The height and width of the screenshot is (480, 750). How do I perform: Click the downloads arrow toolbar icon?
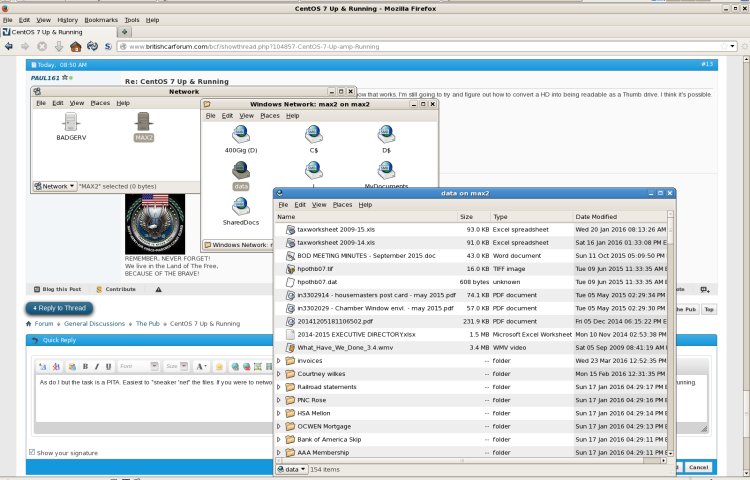click(59, 46)
